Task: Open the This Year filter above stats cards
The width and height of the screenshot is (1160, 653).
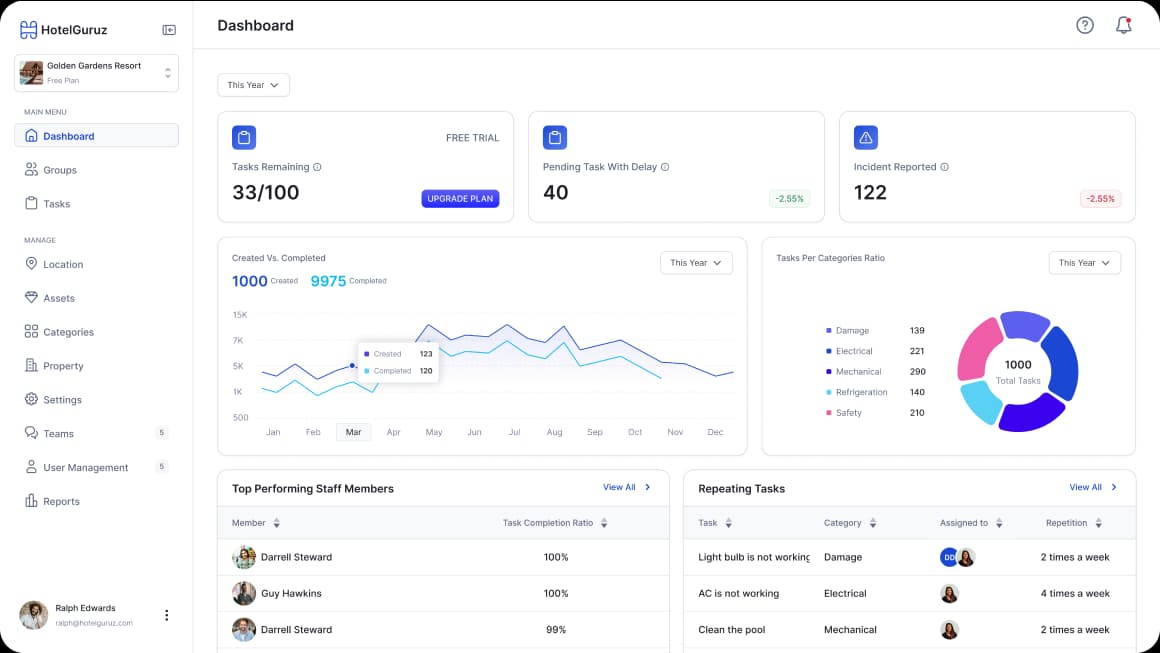Action: (x=253, y=85)
